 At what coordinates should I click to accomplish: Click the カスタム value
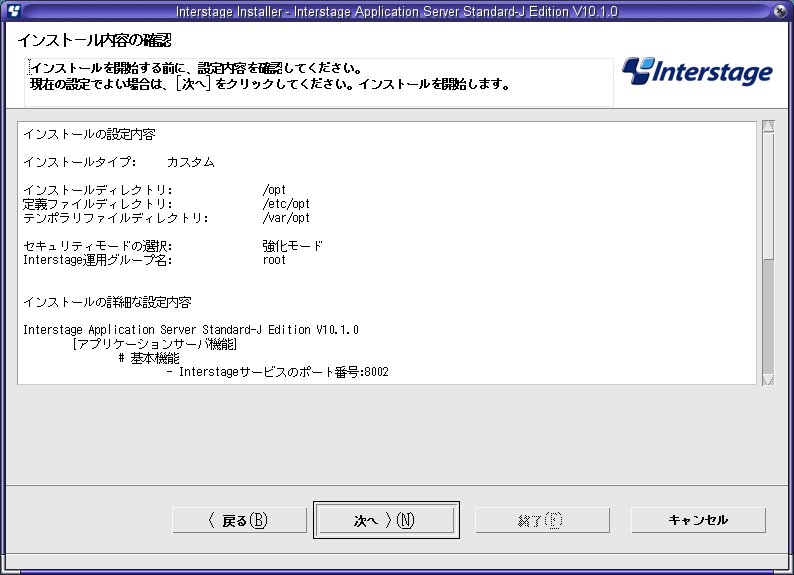tap(191, 162)
